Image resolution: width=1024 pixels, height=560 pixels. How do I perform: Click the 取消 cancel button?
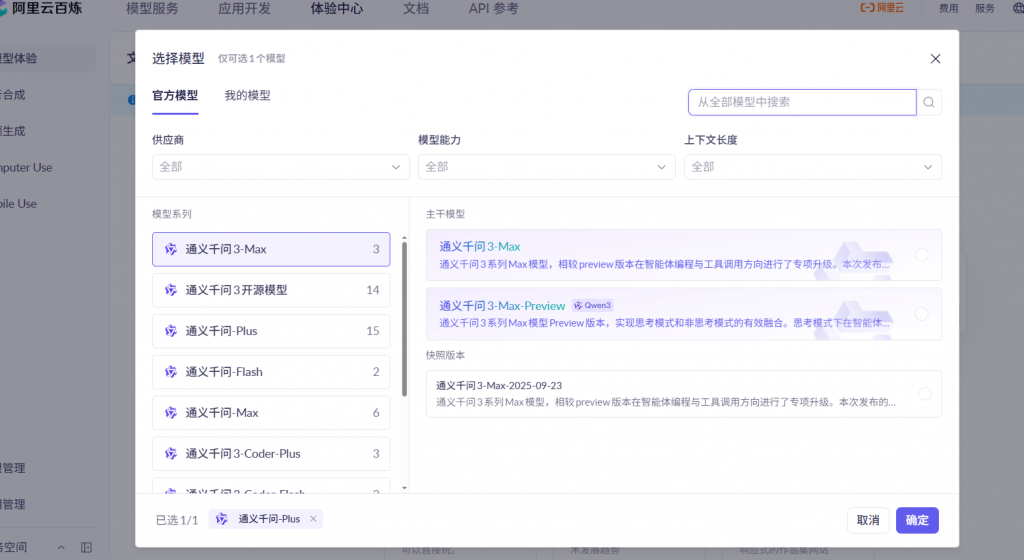[867, 520]
